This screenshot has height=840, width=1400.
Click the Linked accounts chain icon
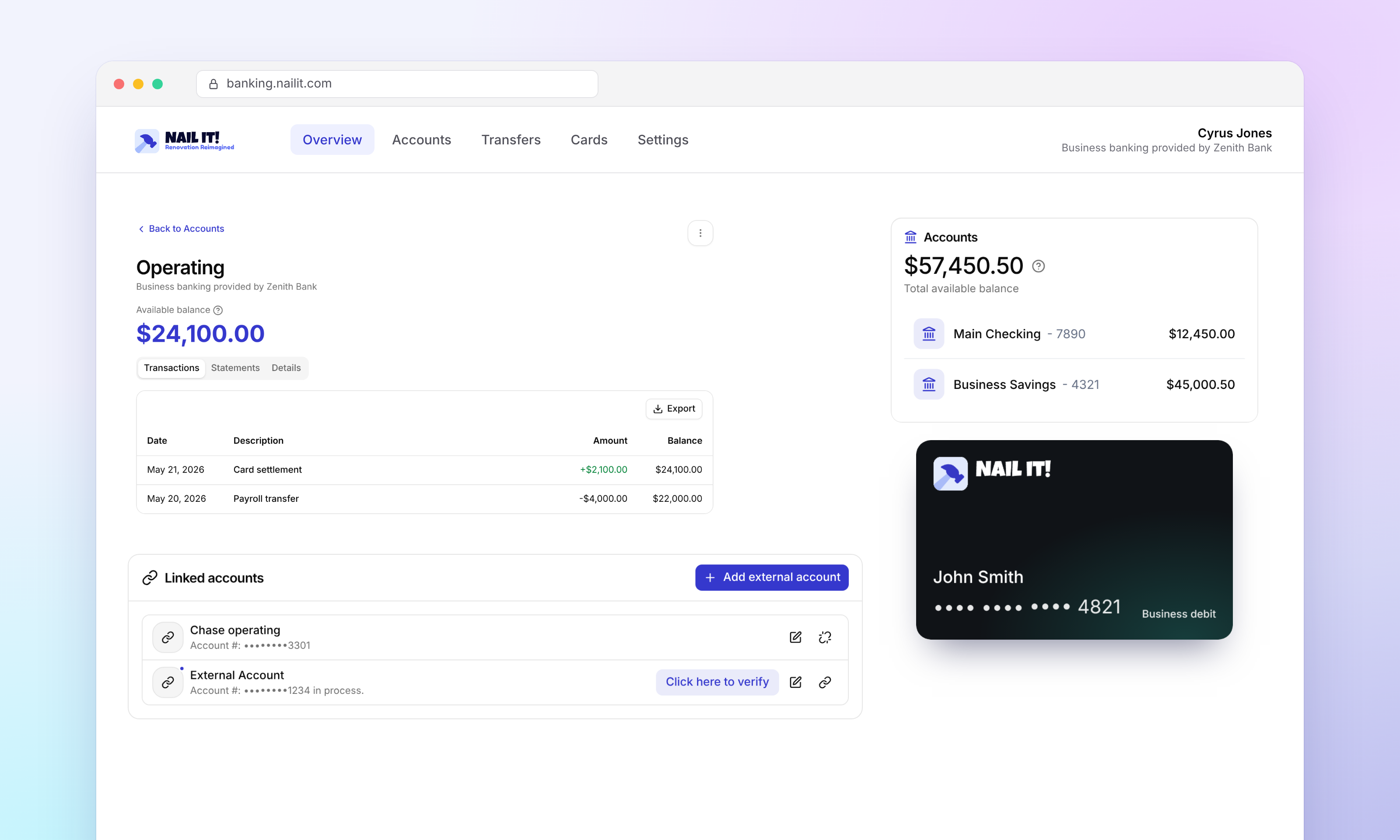(149, 578)
